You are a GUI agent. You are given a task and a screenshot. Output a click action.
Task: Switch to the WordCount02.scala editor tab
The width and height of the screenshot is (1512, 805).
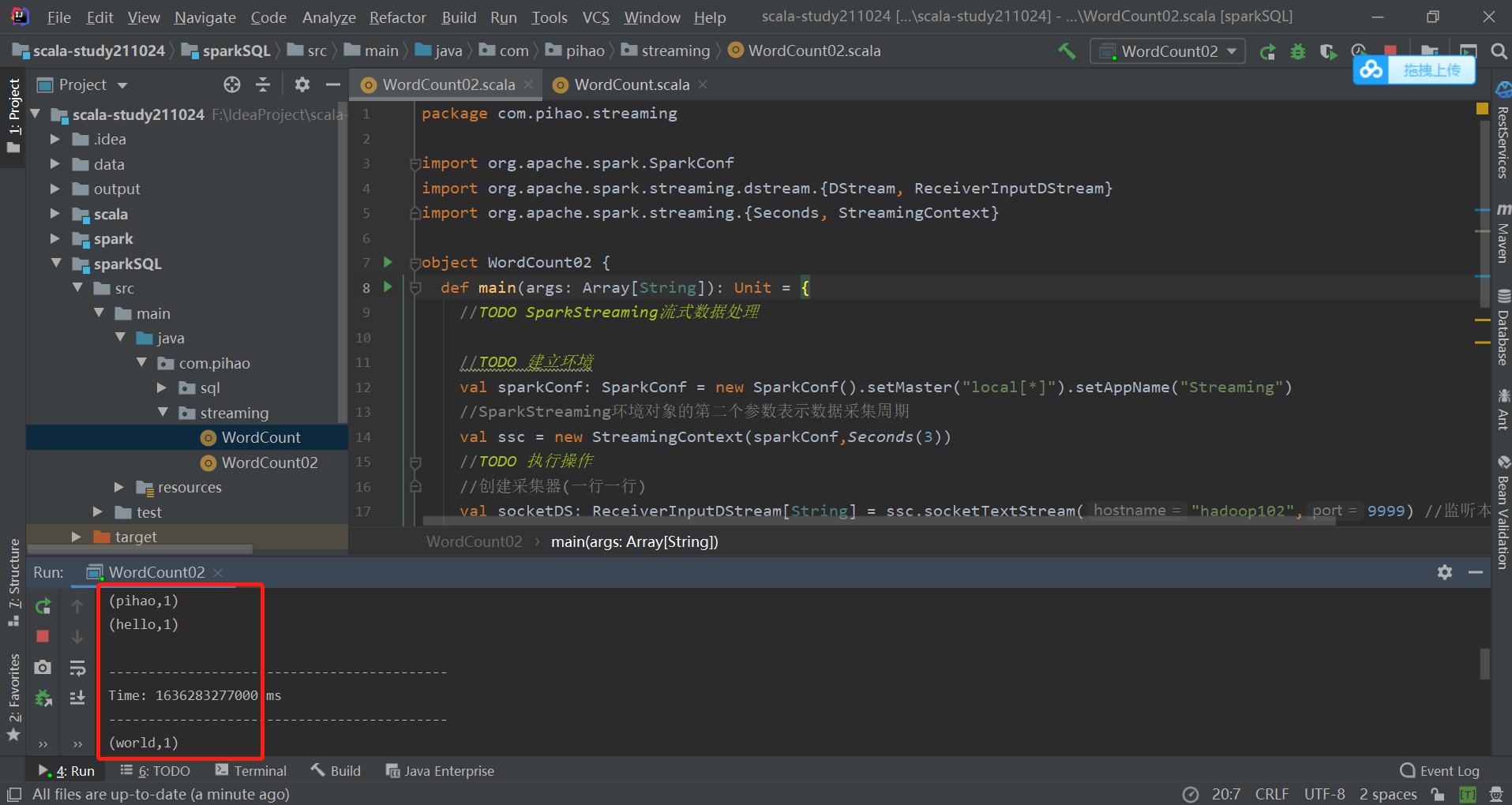click(x=448, y=84)
